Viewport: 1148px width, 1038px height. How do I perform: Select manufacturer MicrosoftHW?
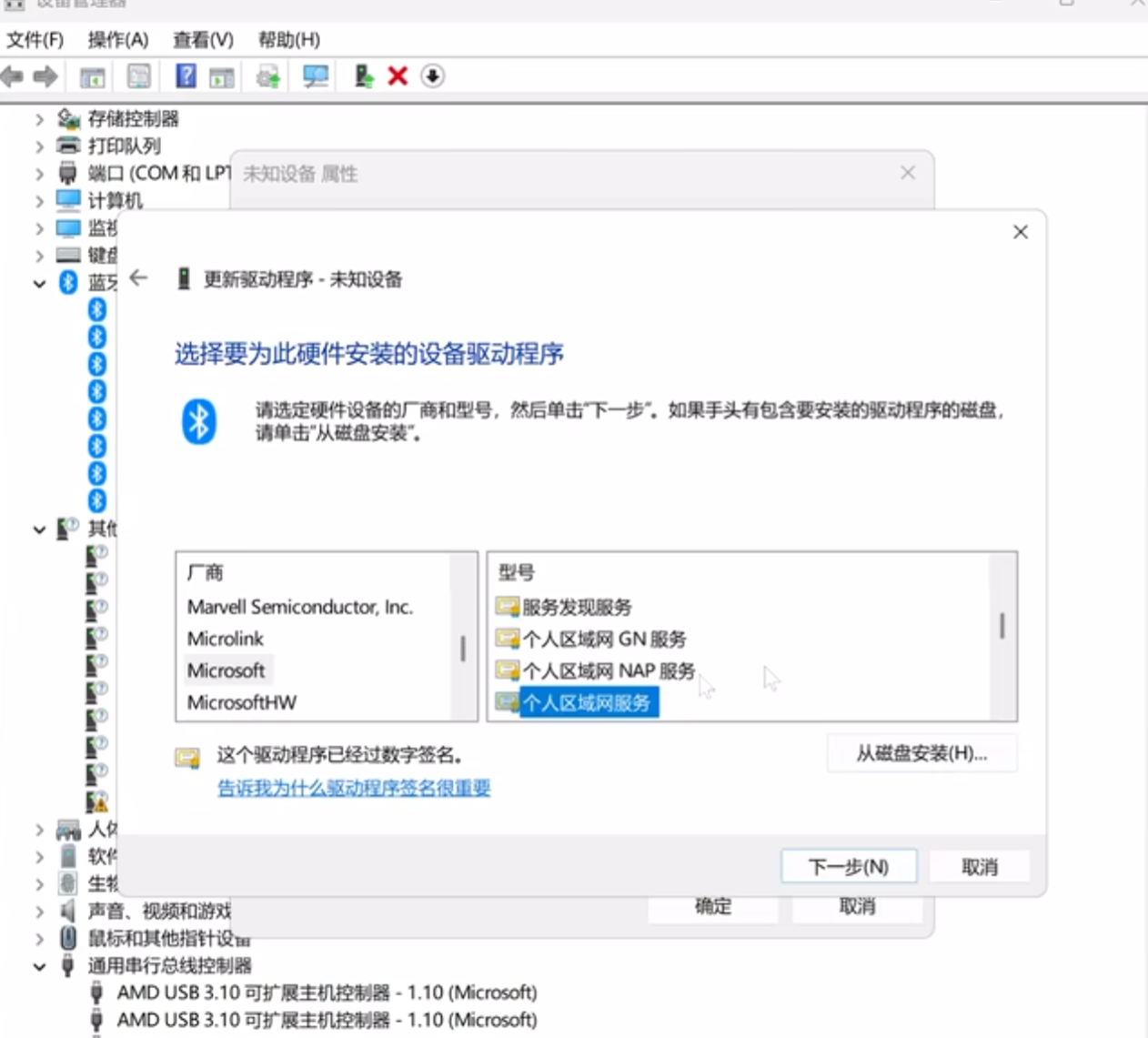242,702
